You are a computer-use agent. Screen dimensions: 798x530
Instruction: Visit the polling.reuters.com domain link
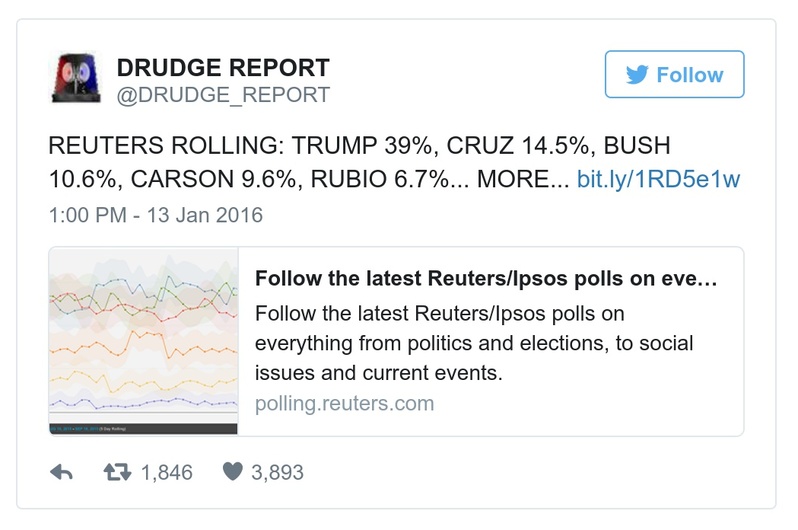pyautogui.click(x=345, y=404)
